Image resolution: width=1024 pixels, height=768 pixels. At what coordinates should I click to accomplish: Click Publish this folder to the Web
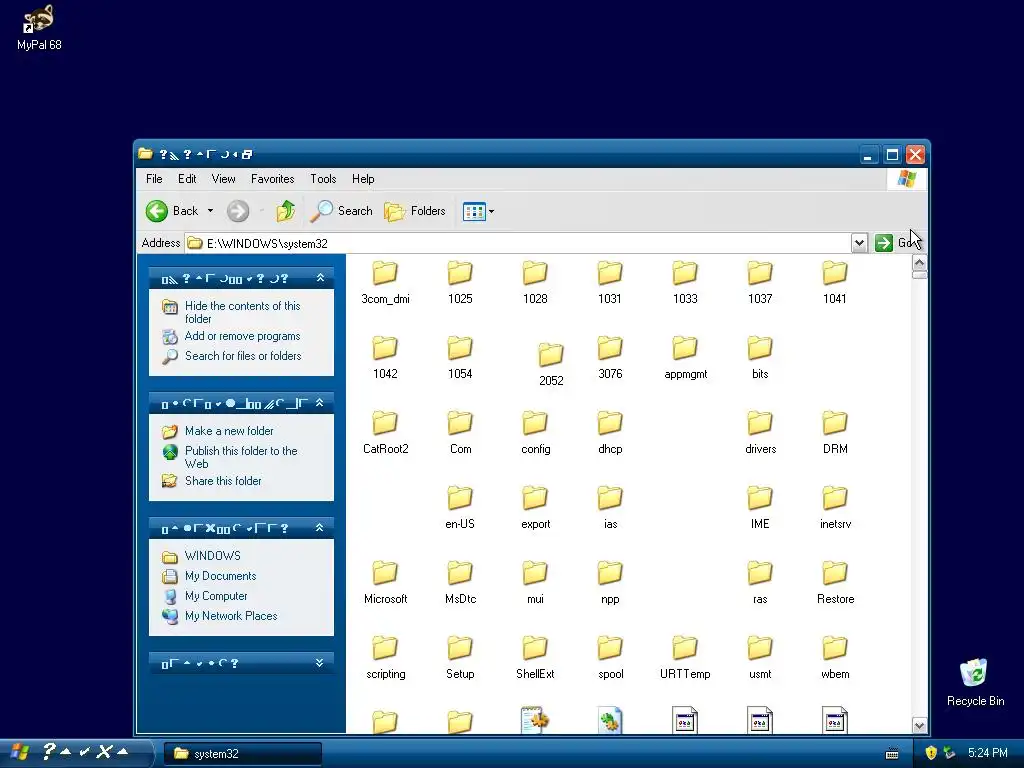(x=241, y=457)
